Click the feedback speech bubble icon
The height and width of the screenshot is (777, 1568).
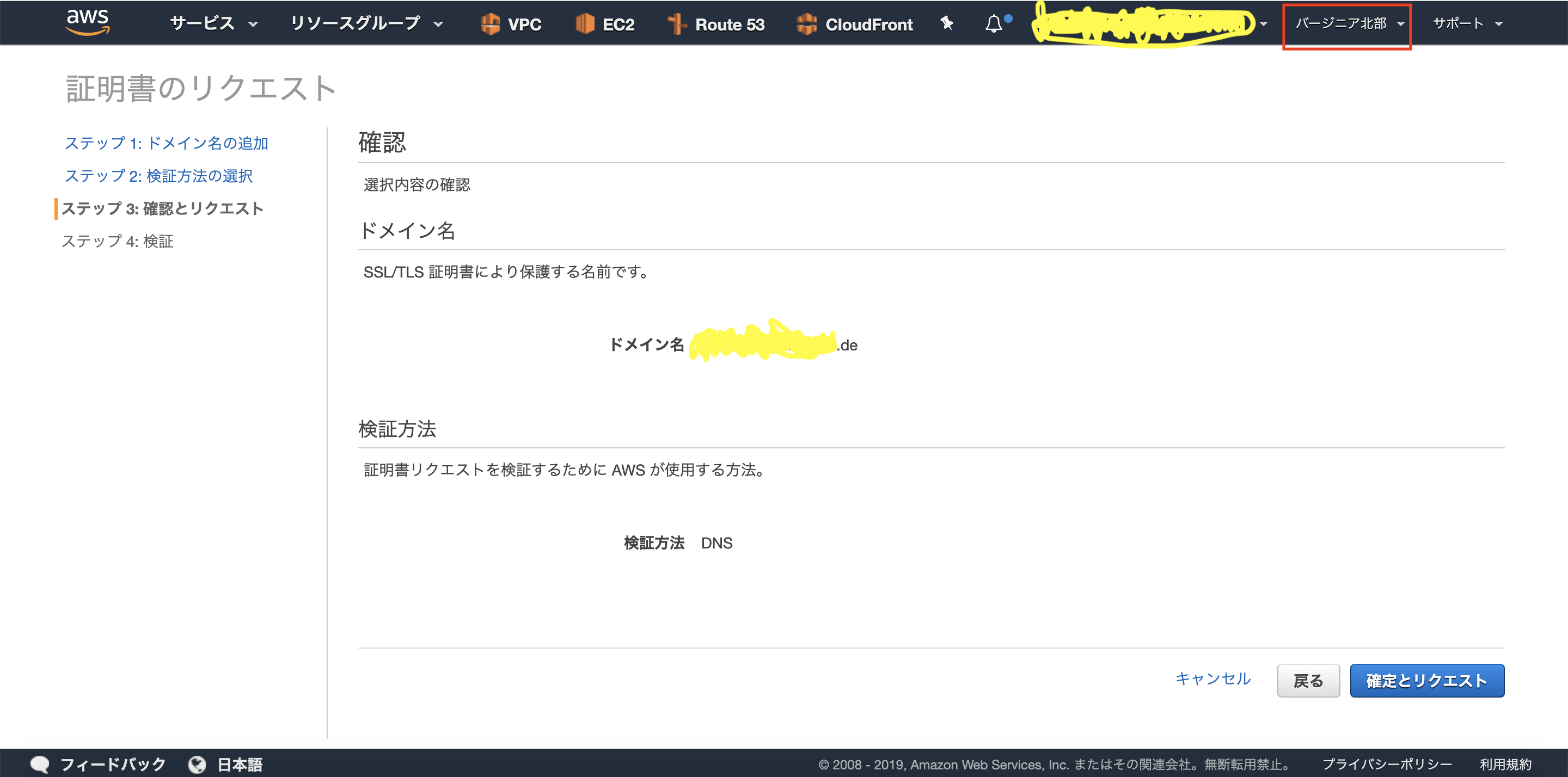point(40,764)
